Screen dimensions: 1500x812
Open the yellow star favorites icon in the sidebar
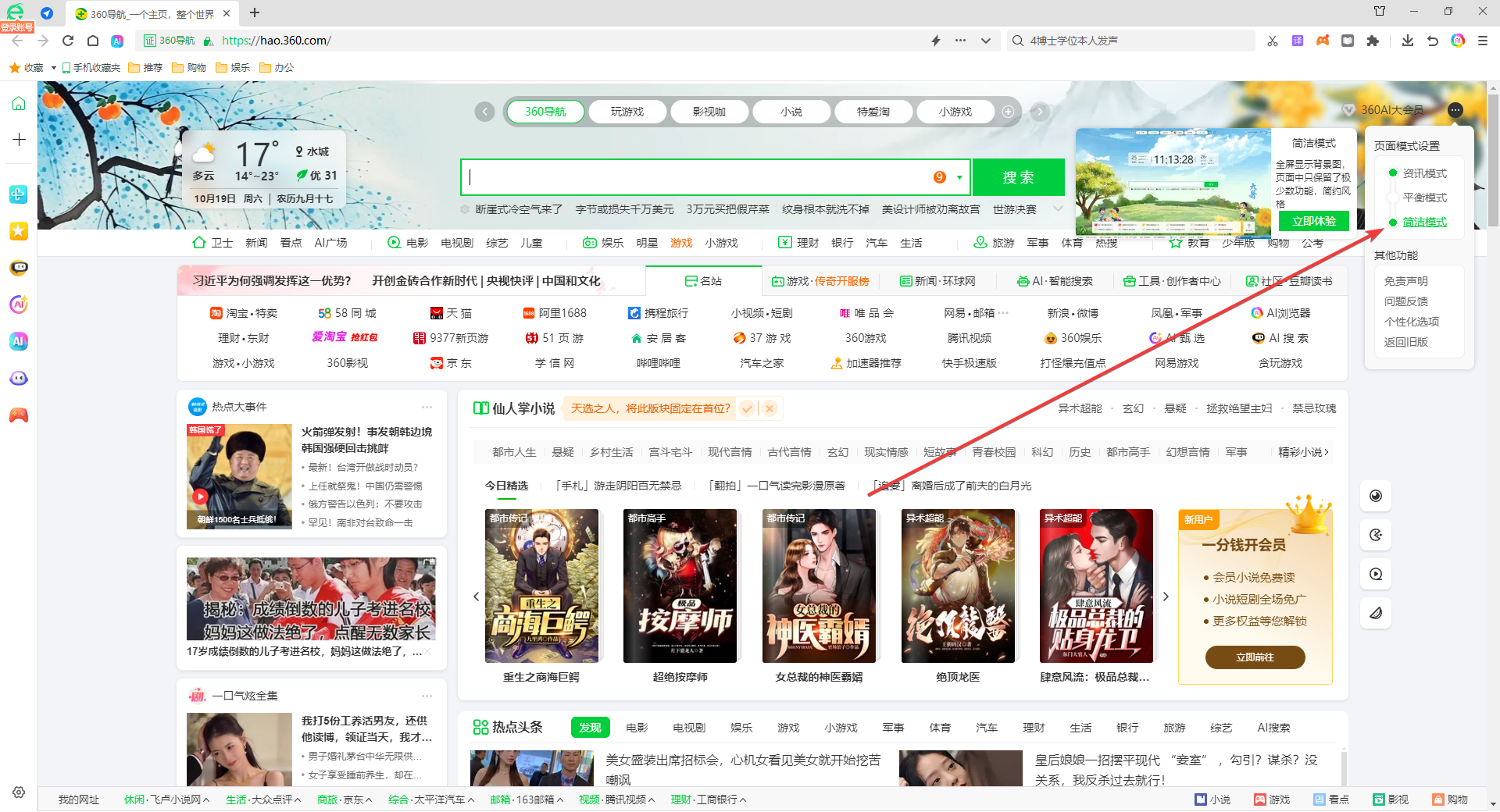[x=19, y=231]
